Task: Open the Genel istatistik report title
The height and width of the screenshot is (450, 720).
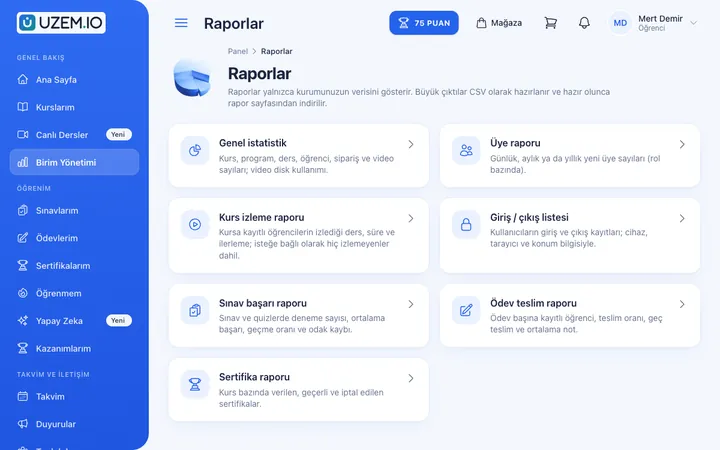Action: coord(253,143)
